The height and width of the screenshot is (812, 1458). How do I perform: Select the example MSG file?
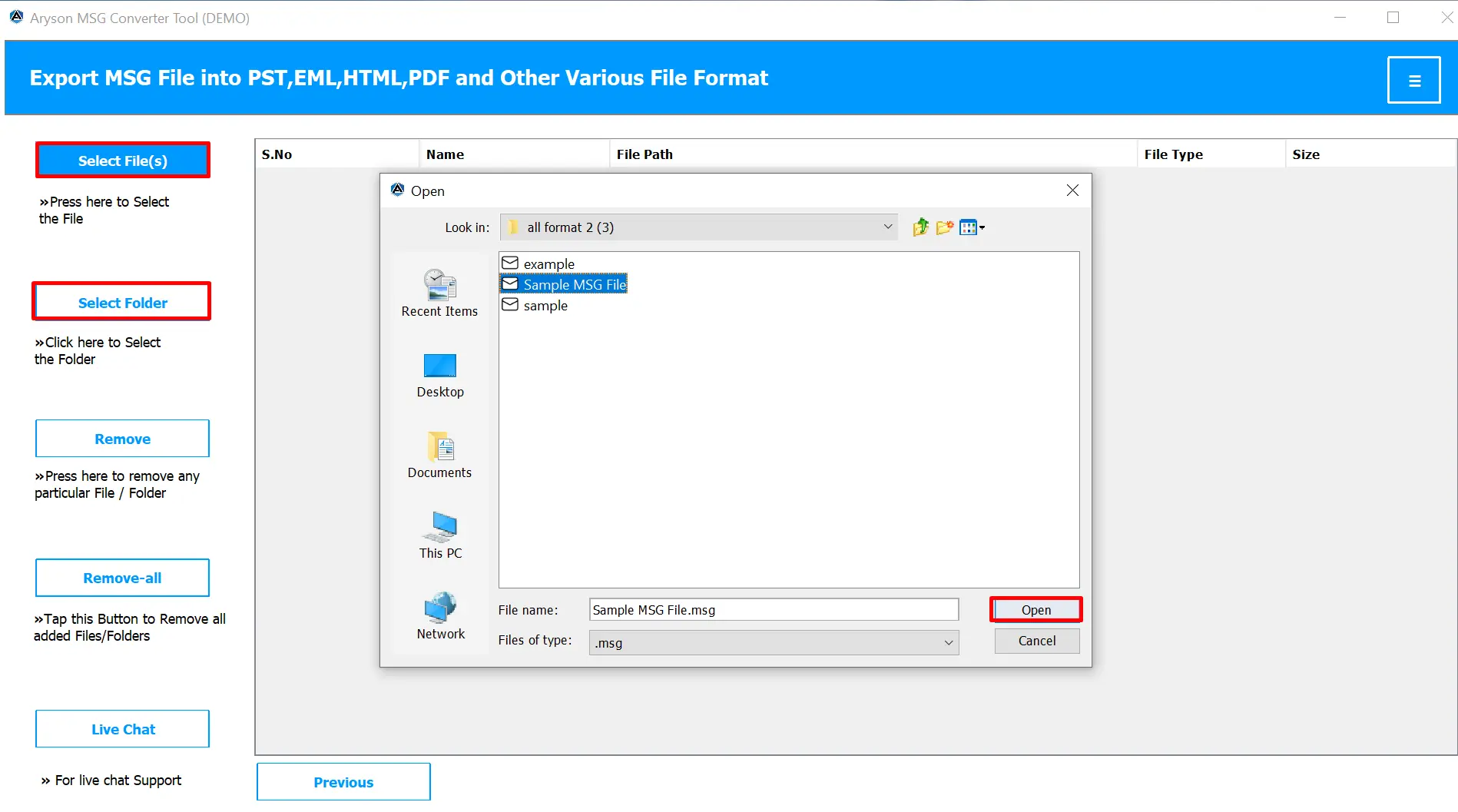pos(538,263)
